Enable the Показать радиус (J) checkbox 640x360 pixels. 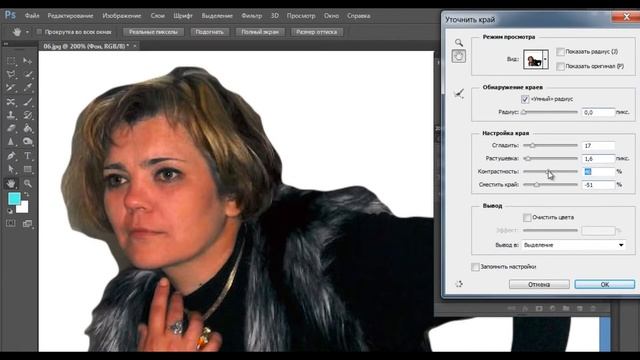[560, 52]
